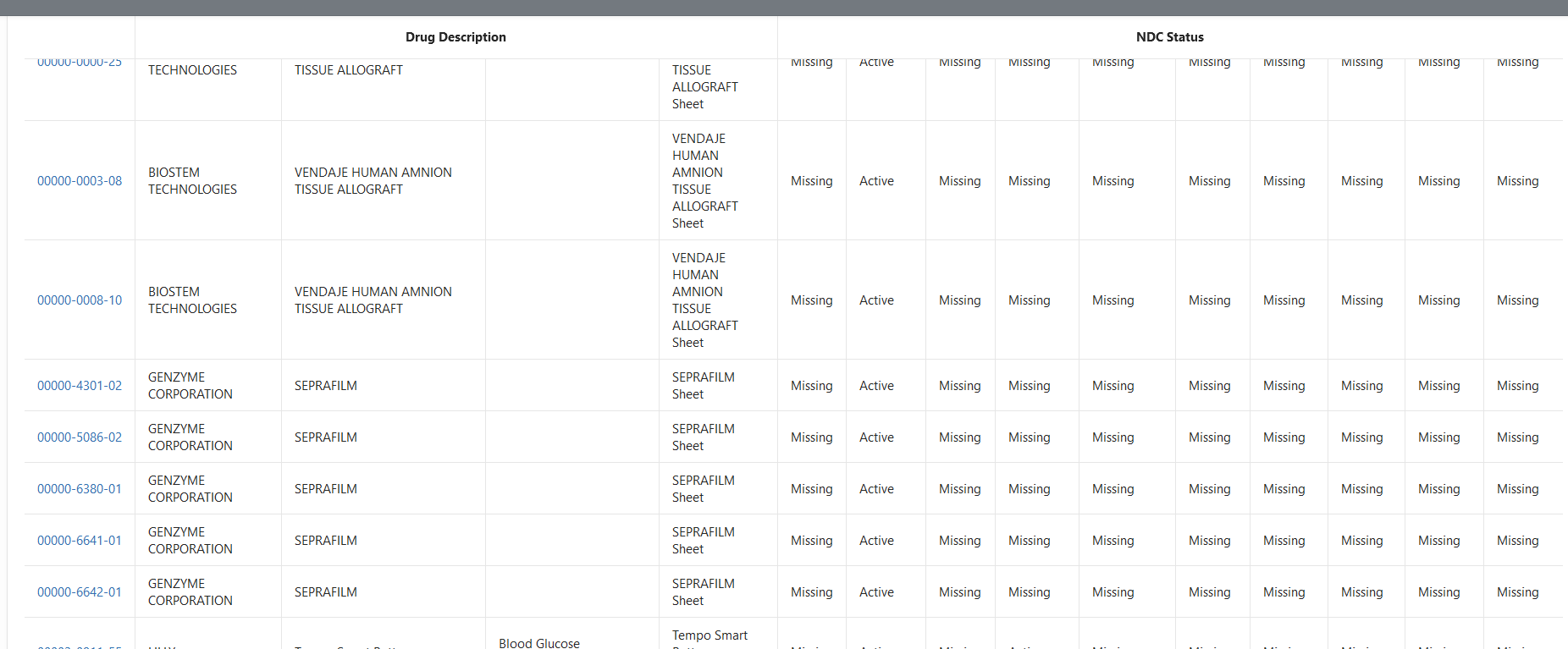Click Active status in 00000-6642-01 row
This screenshot has height=649, width=1568.
tap(876, 592)
